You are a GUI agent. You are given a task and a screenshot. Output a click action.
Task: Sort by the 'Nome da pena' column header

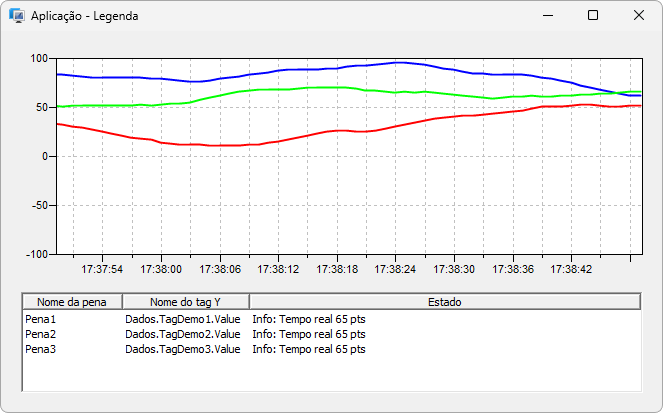point(72,302)
